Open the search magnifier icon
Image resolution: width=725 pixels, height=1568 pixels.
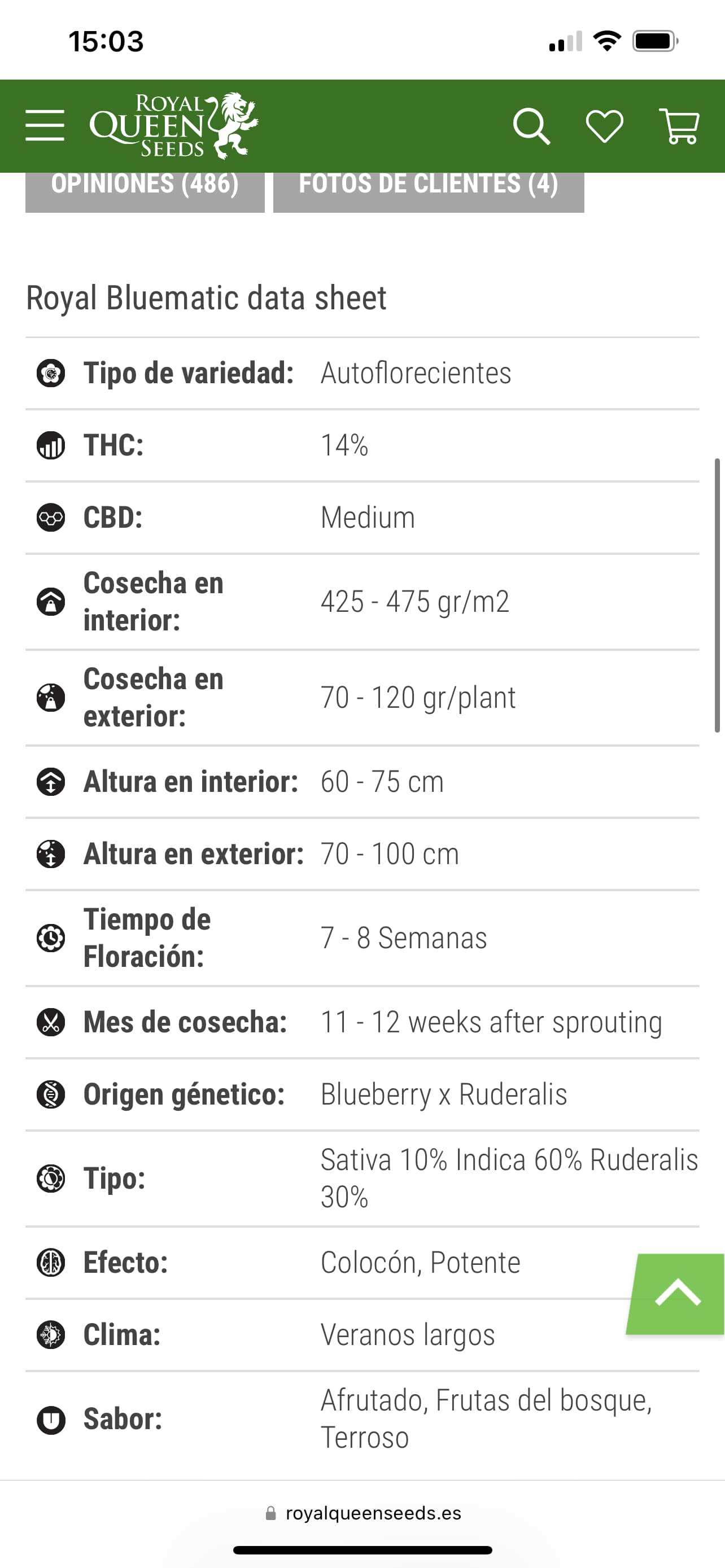point(531,126)
